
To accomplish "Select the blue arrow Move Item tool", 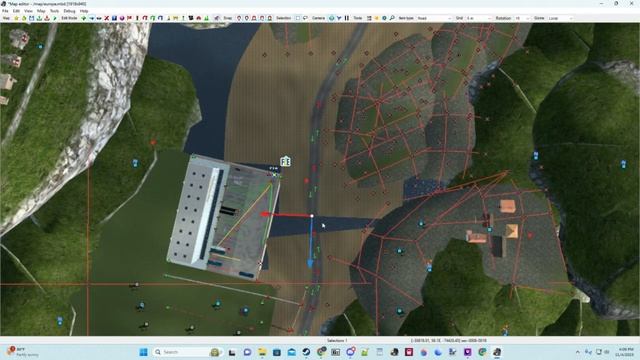I will coord(91,18).
